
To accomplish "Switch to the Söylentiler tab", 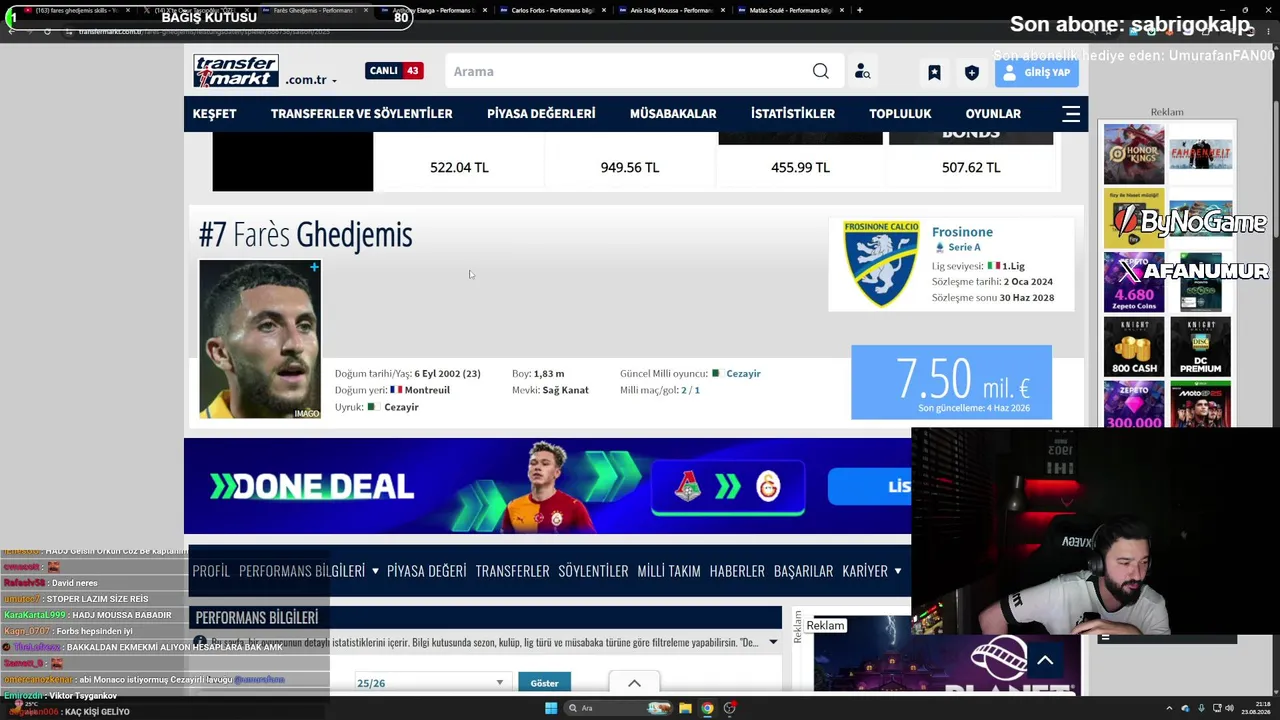I will [x=593, y=571].
